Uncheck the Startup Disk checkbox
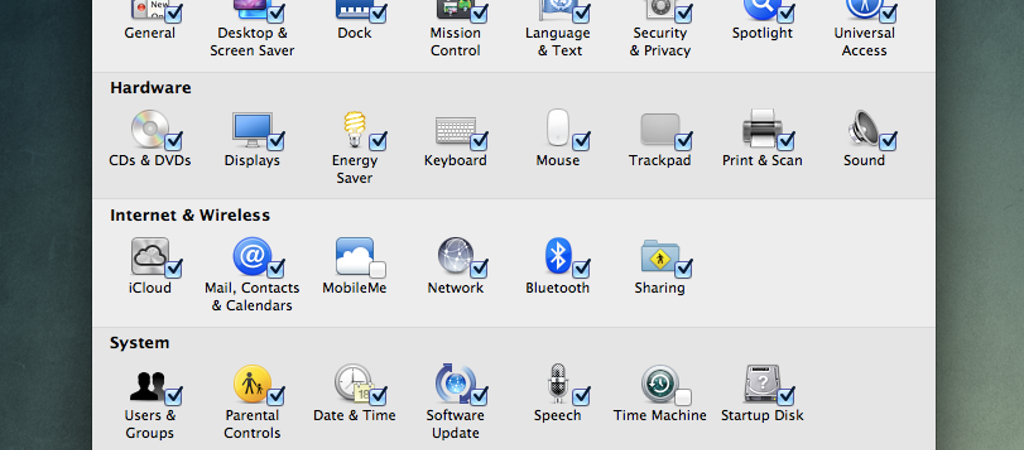 786,396
